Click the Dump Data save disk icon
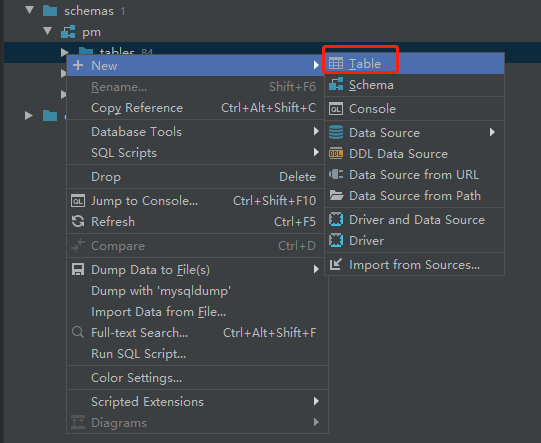The image size is (541, 443). [78, 269]
